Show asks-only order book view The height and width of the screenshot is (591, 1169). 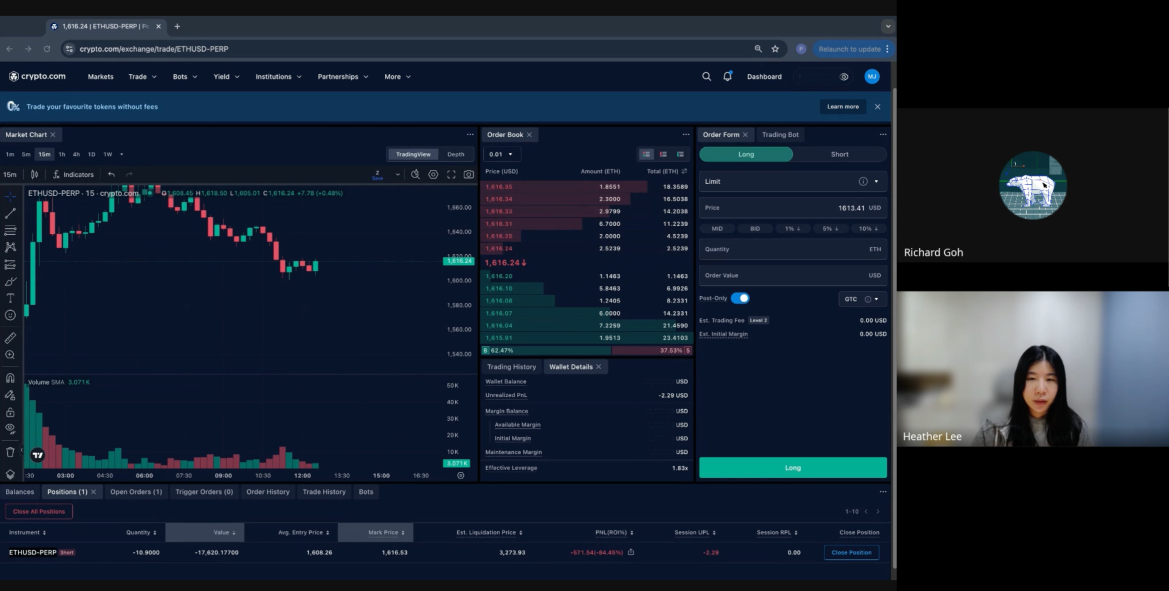coord(663,154)
